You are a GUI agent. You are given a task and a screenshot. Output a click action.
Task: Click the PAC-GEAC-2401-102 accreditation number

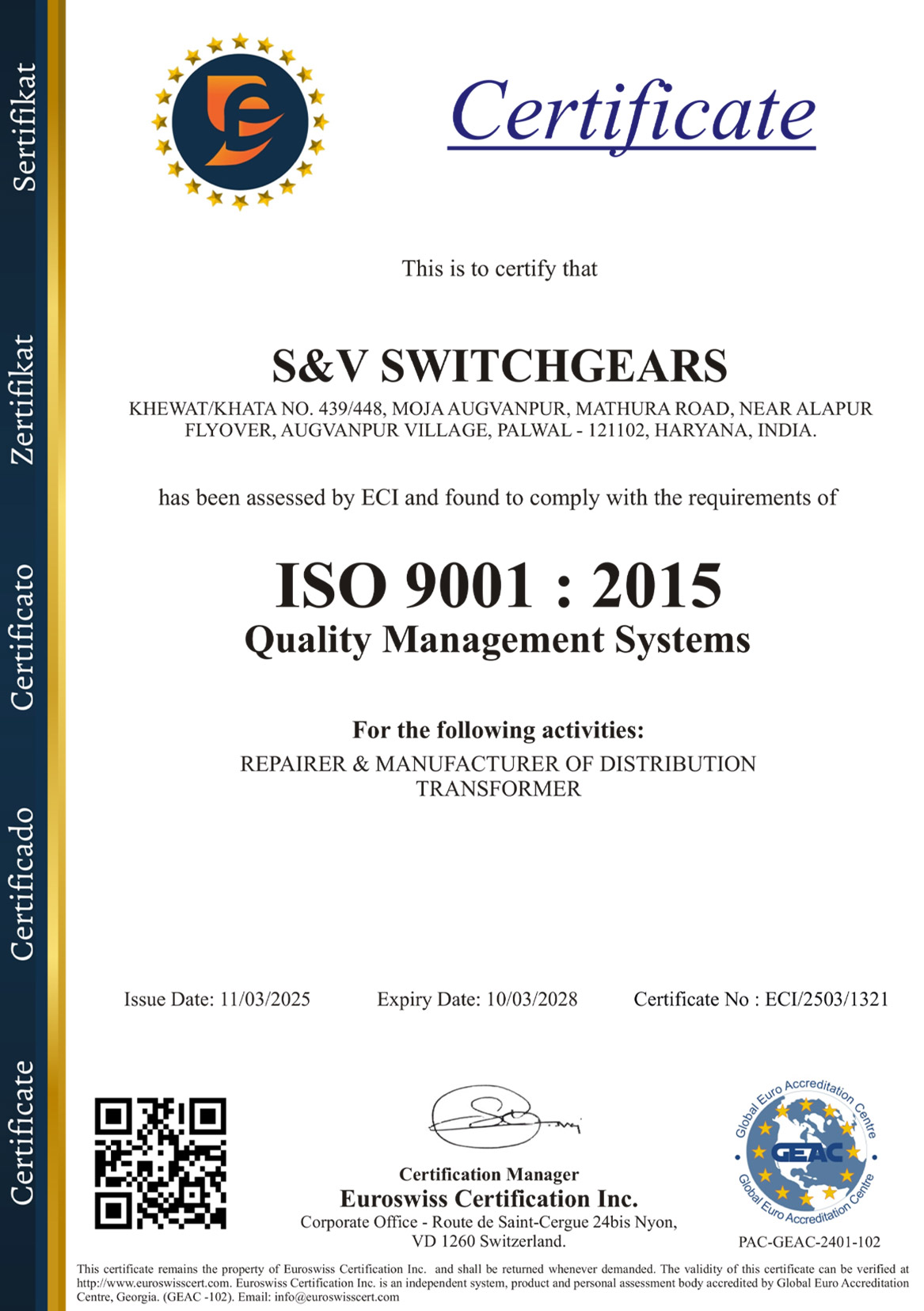tap(809, 1242)
